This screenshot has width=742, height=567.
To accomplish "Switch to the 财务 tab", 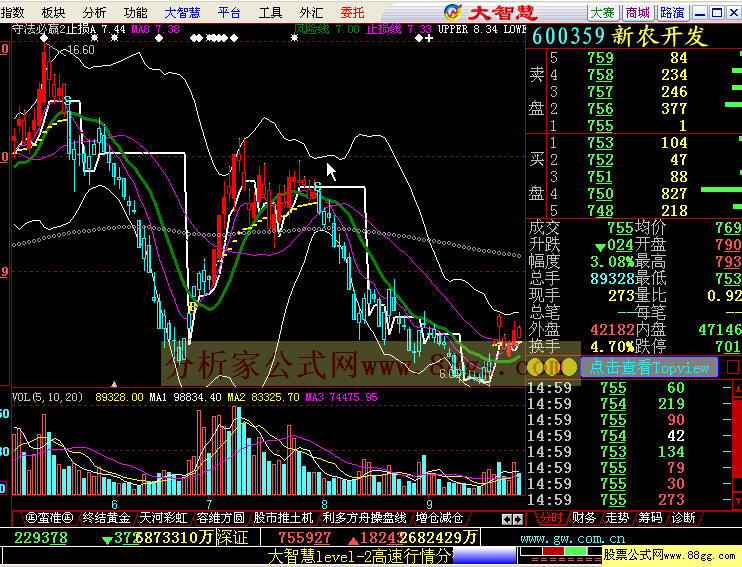I will tap(584, 518).
